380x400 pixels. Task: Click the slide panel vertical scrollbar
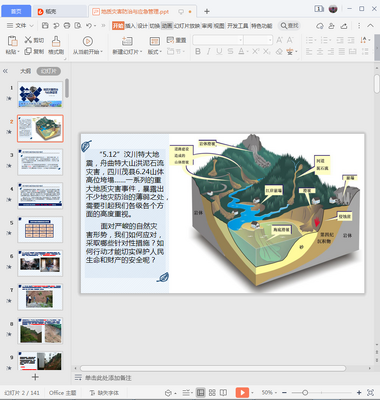click(x=67, y=88)
